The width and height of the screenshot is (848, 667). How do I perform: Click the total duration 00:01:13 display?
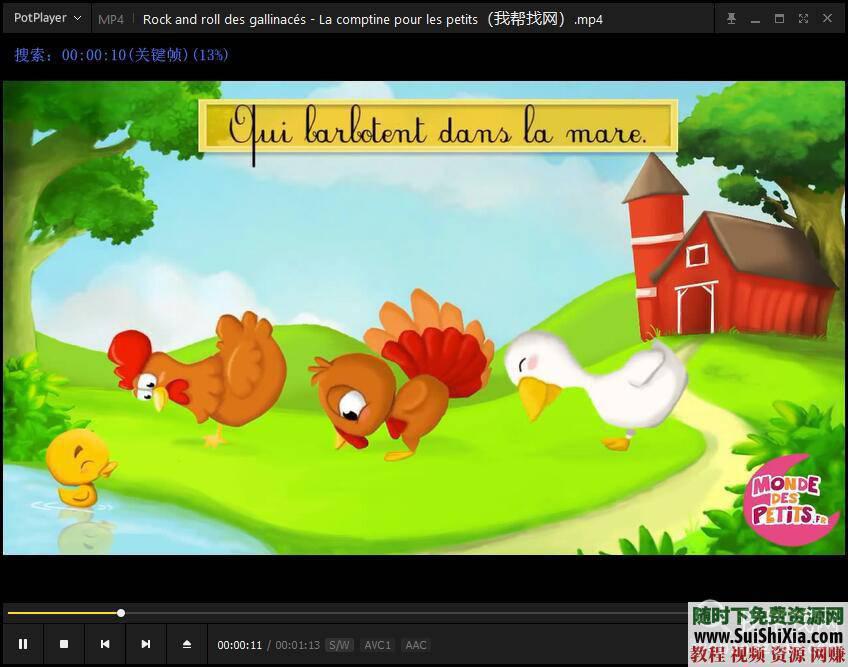click(x=297, y=645)
